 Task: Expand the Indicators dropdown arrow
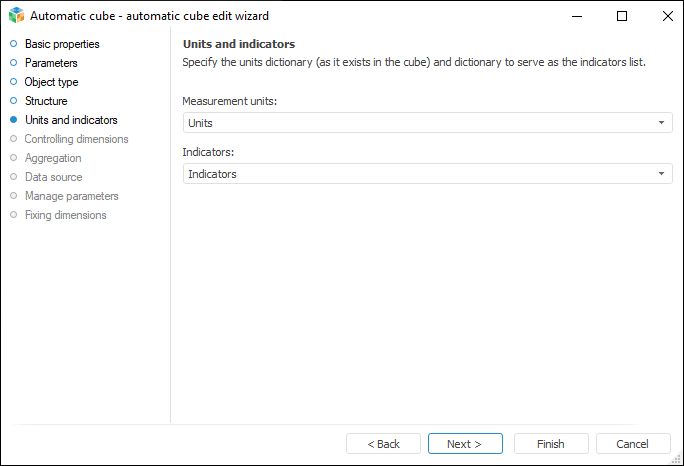(661, 174)
